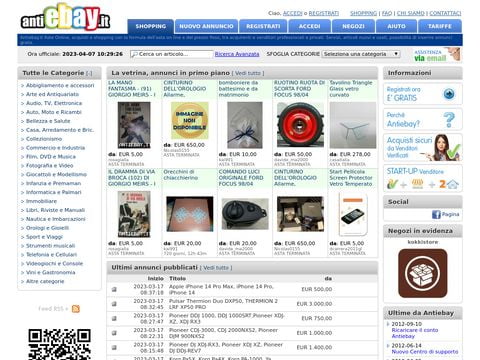This screenshot has height=360, width=480.
Task: Open Ricaricare il conto Antiebay news
Action: [x=415, y=333]
